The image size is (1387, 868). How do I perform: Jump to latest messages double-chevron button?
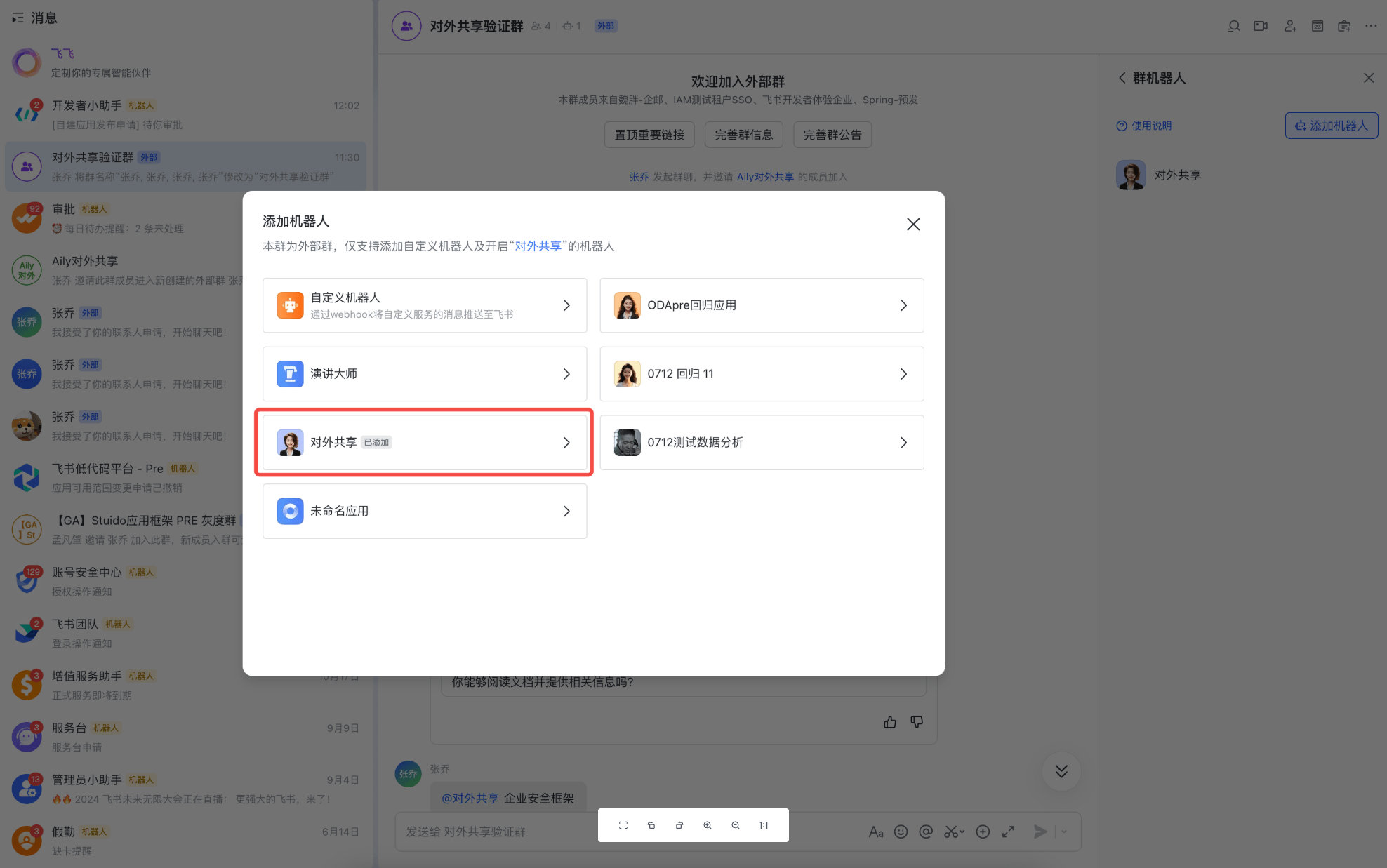click(1061, 771)
